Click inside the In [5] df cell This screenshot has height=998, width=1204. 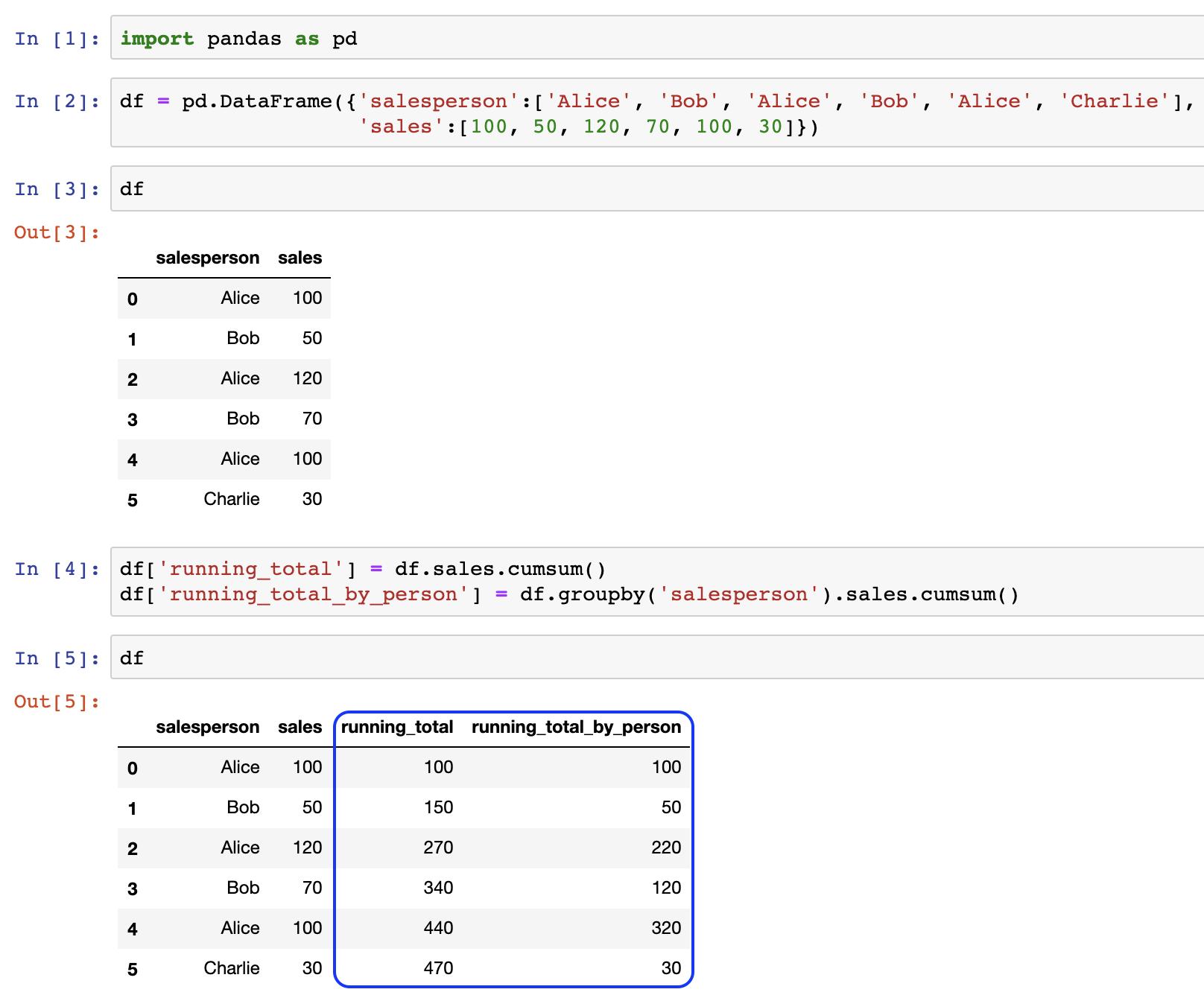[x=657, y=658]
